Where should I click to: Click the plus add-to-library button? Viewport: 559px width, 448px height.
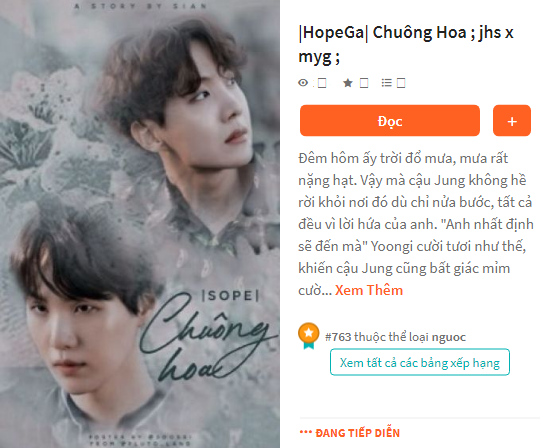(512, 120)
